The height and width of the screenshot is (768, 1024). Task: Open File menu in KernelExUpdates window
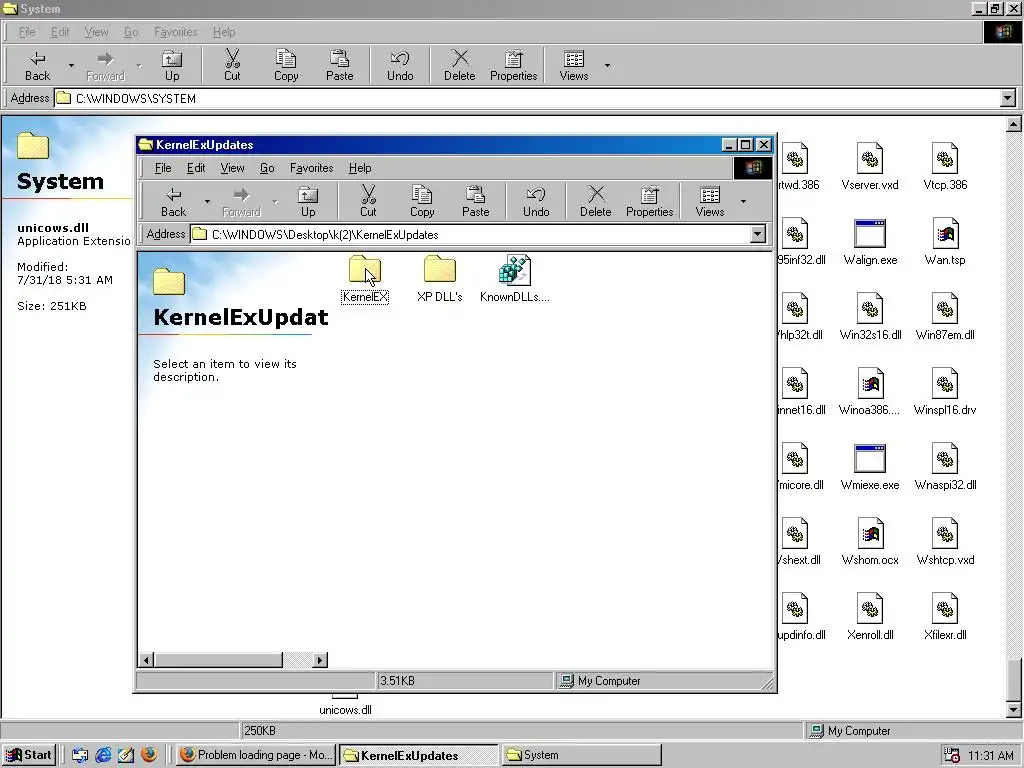click(x=163, y=168)
